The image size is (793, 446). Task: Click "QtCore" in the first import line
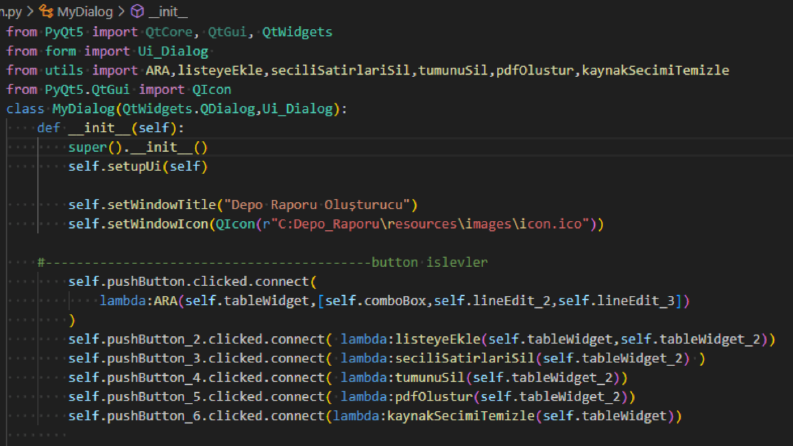click(x=169, y=32)
